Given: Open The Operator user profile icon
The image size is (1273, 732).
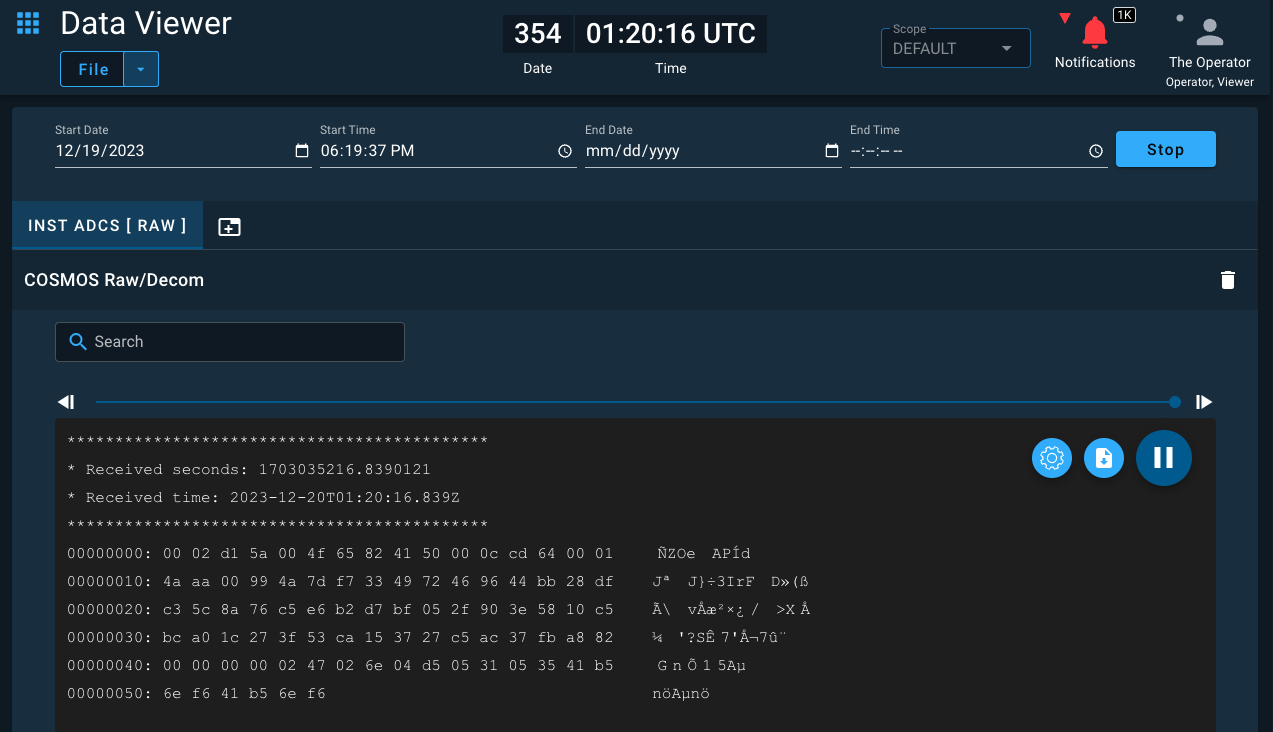Looking at the screenshot, I should (1210, 32).
